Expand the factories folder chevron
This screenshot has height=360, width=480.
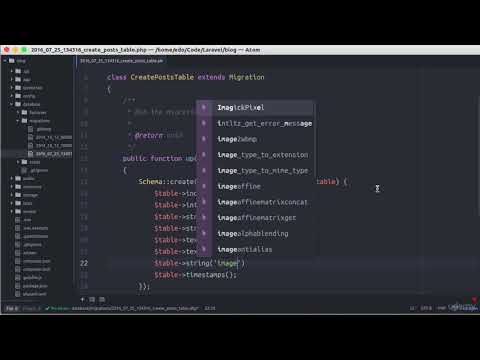pos(18,112)
